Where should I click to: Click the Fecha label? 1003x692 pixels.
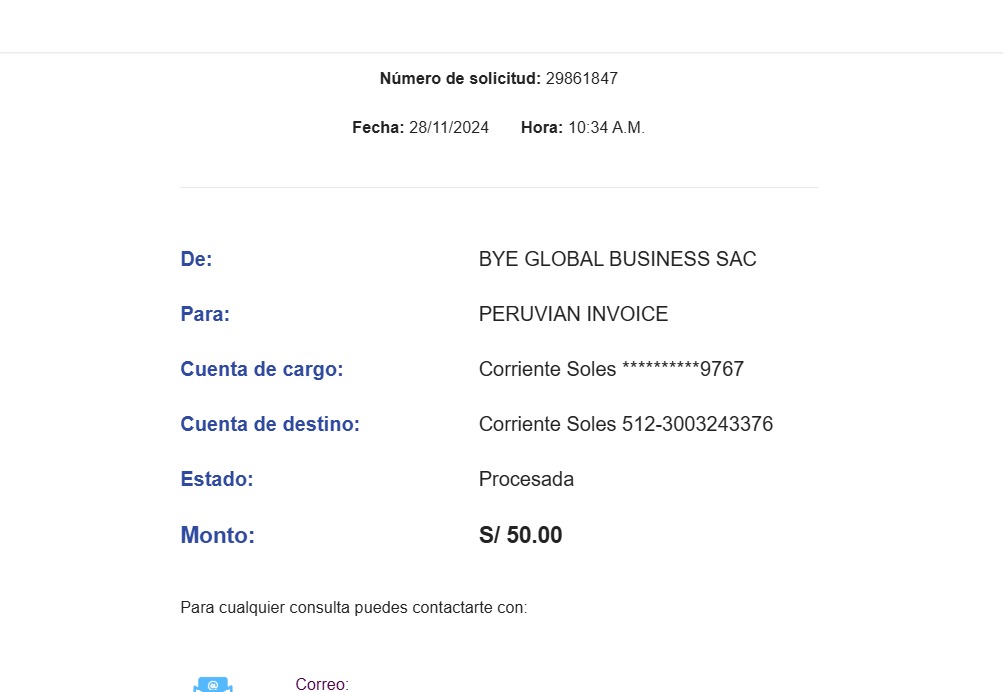pyautogui.click(x=378, y=127)
